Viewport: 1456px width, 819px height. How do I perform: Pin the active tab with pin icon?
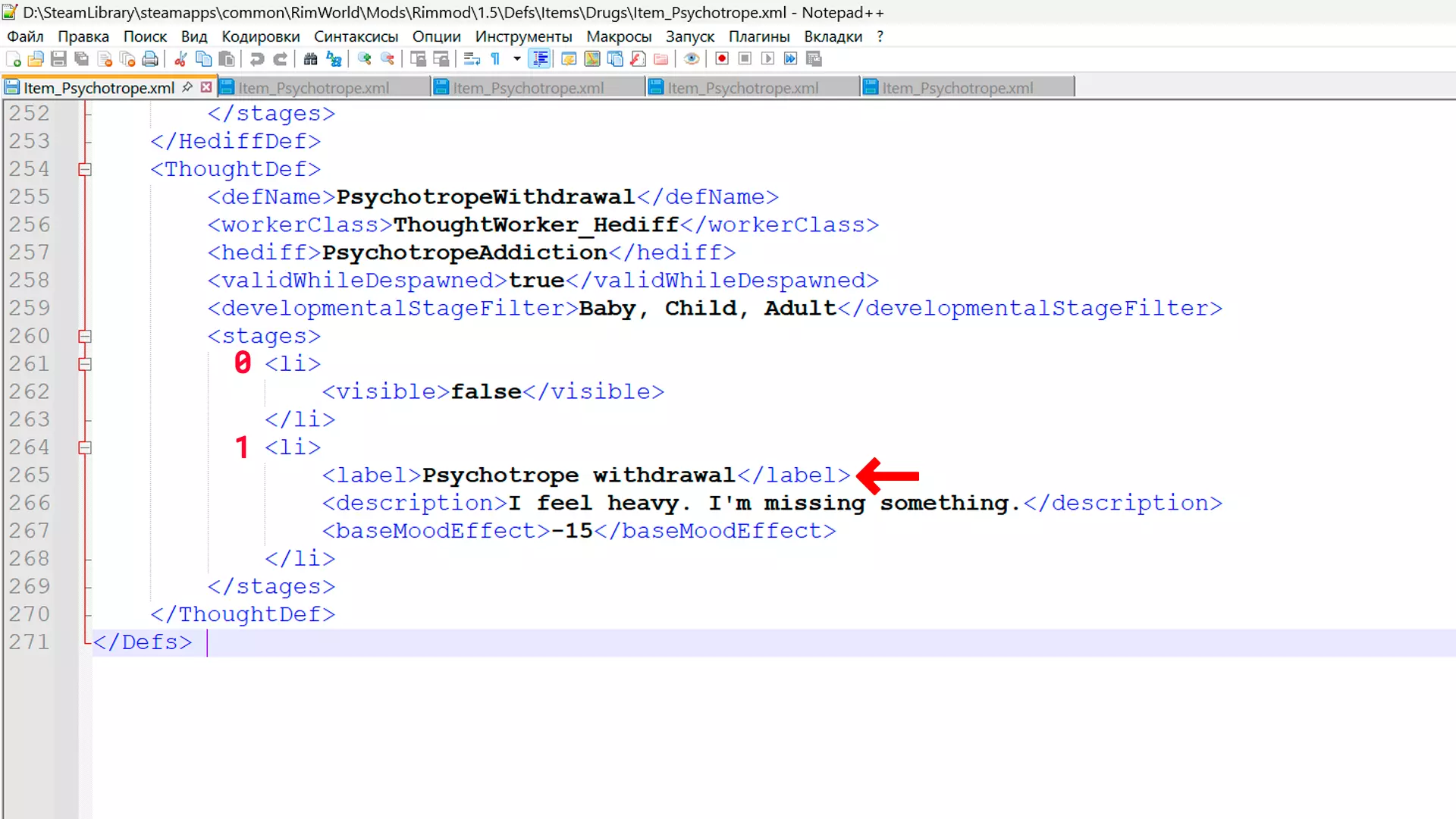point(187,87)
